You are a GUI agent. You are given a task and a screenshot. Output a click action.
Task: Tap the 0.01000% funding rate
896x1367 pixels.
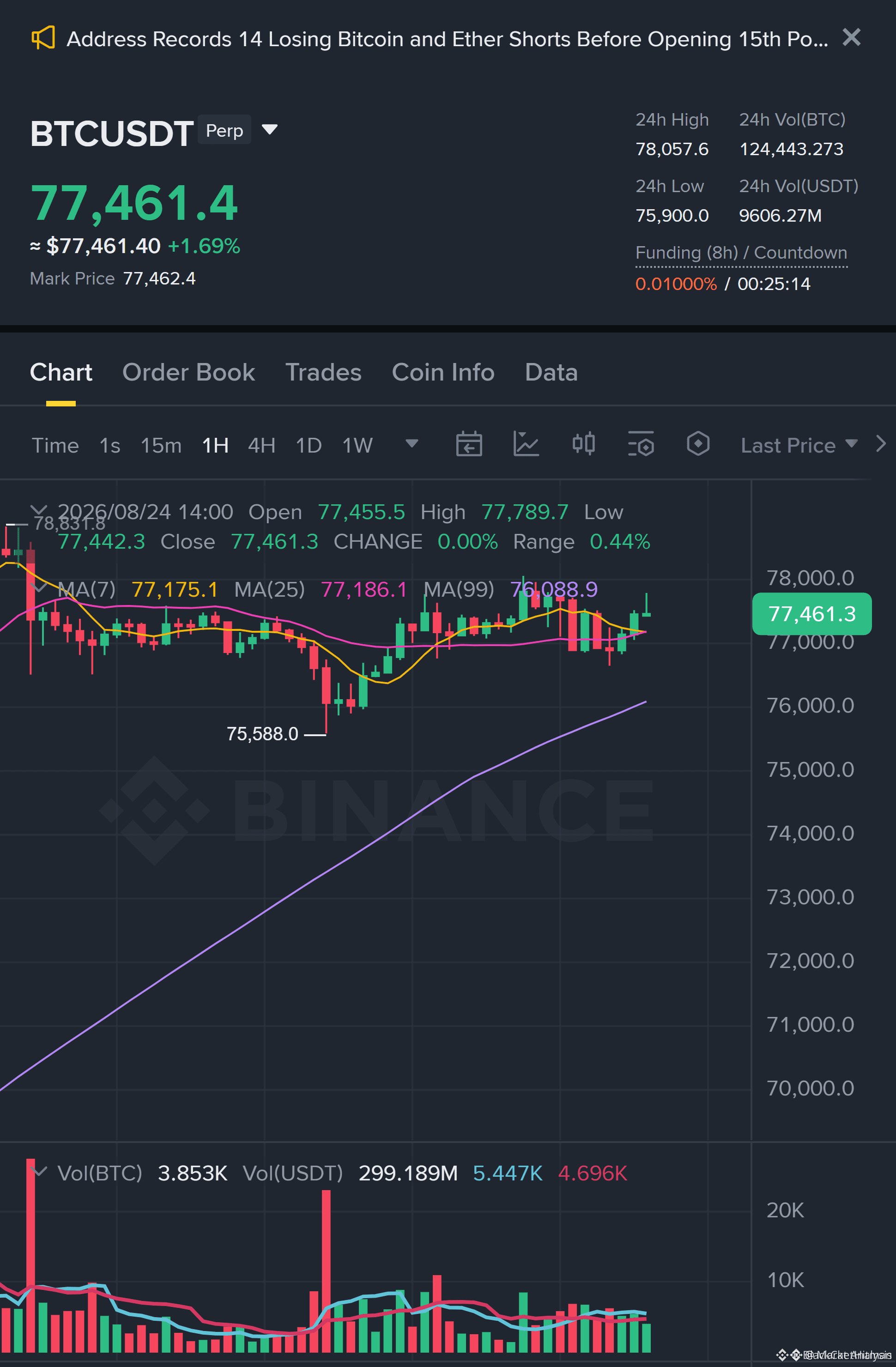(x=675, y=284)
